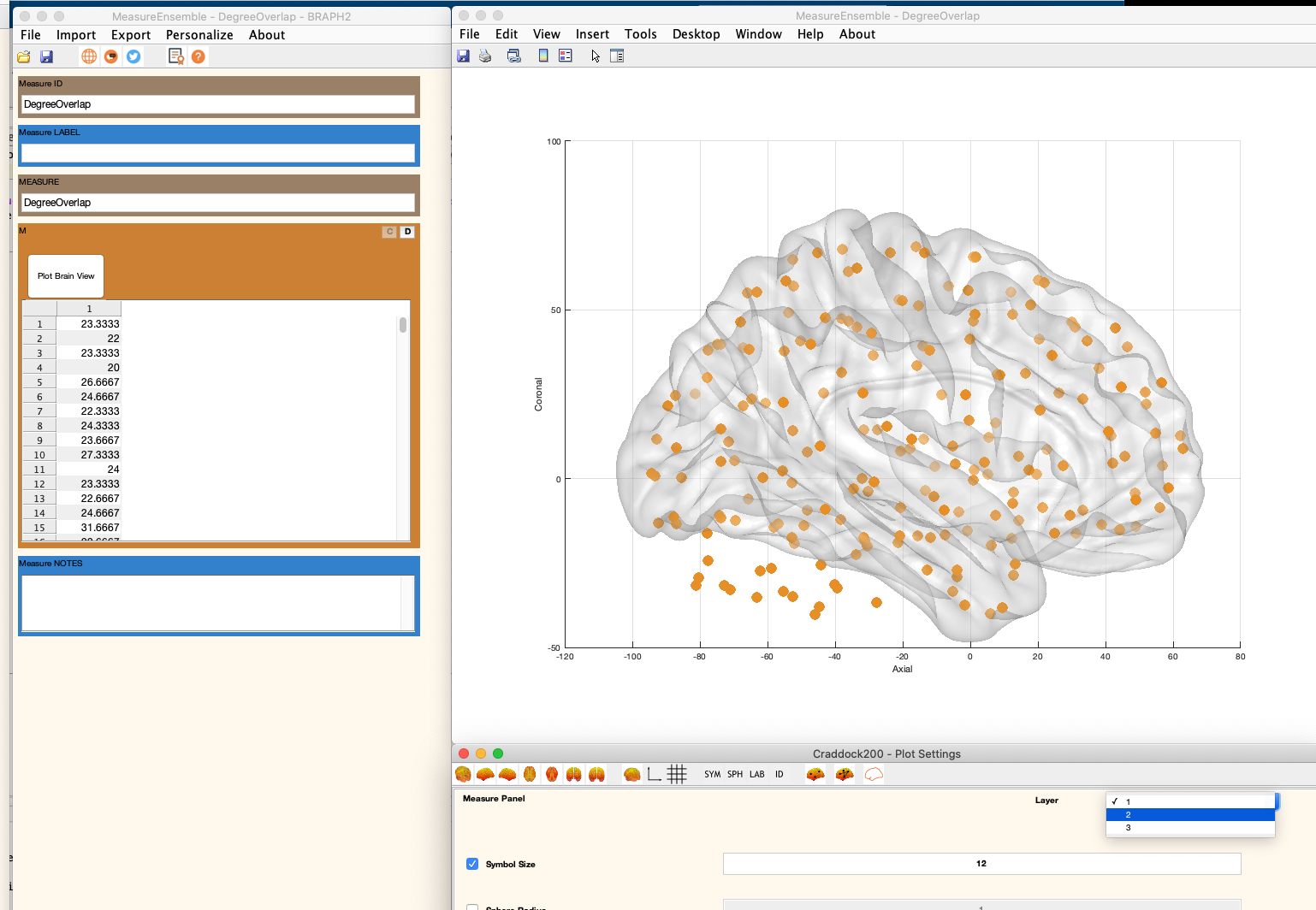
Task: Click the Twitter icon in the toolbar
Action: pyautogui.click(x=133, y=56)
